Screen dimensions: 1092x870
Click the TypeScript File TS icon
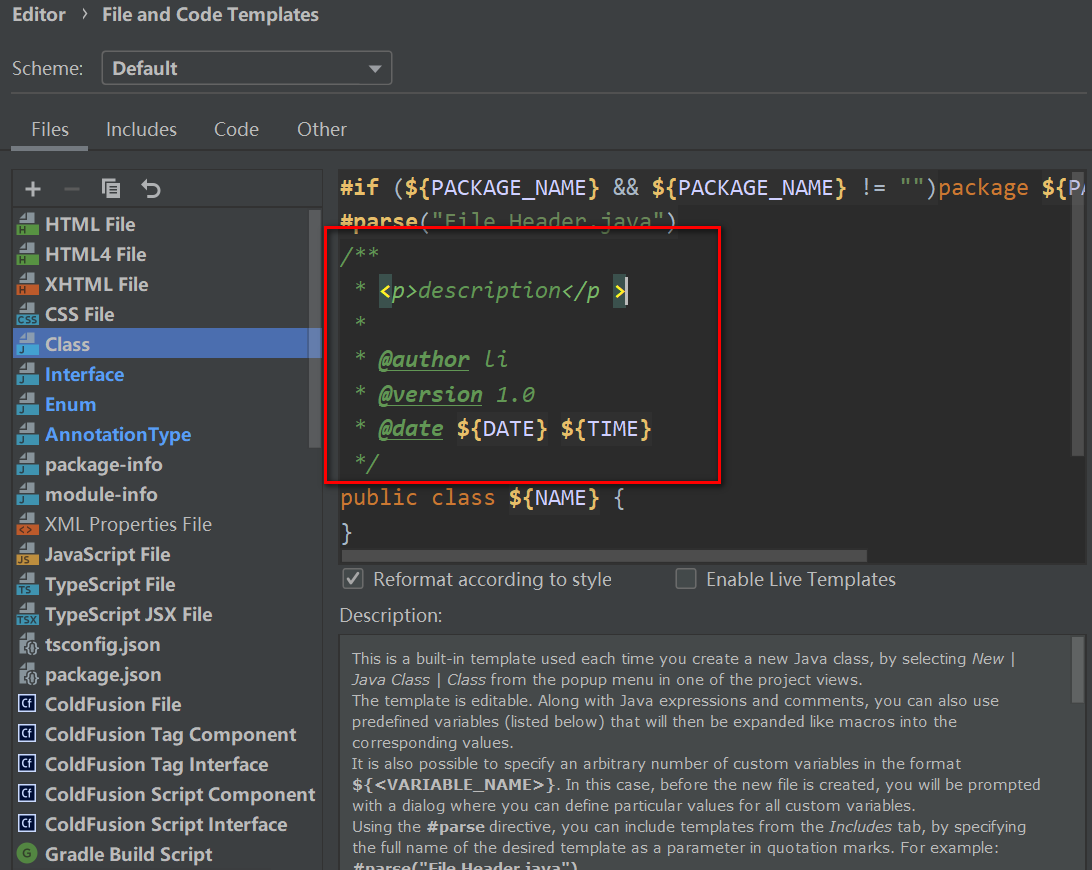(x=27, y=584)
